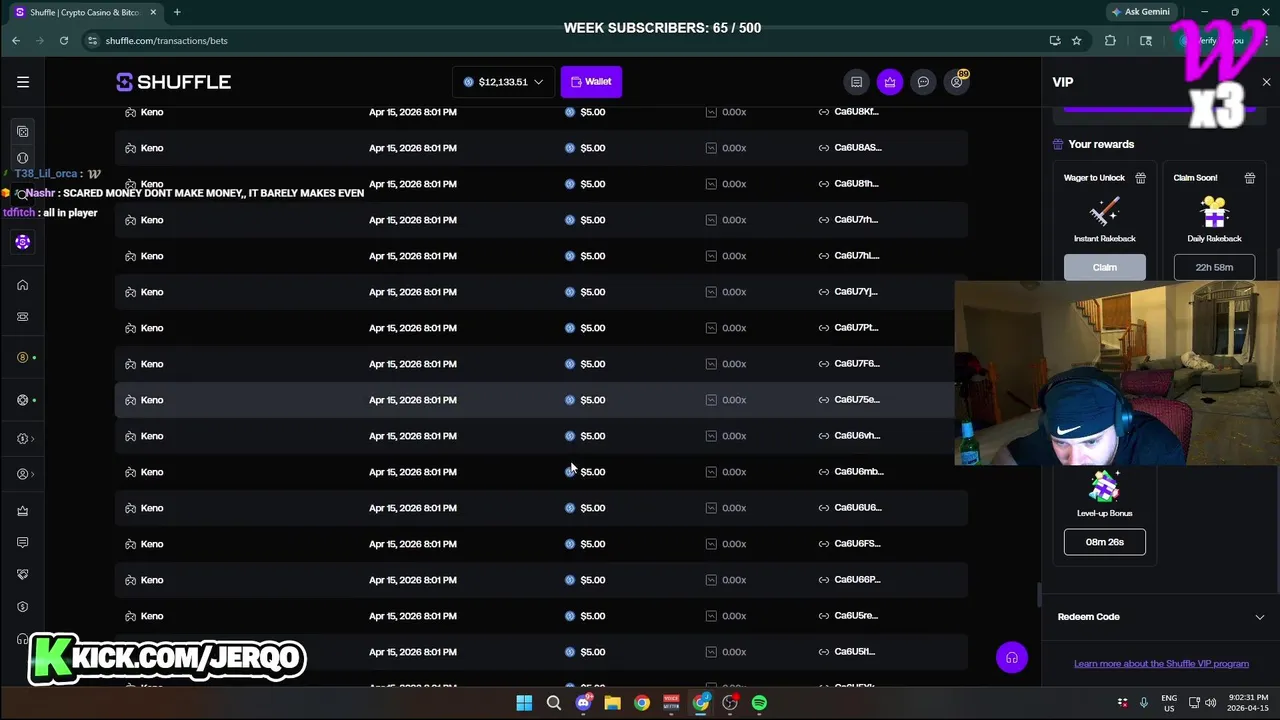The image size is (1280, 720).
Task: Open File Explorer from the taskbar
Action: click(612, 703)
